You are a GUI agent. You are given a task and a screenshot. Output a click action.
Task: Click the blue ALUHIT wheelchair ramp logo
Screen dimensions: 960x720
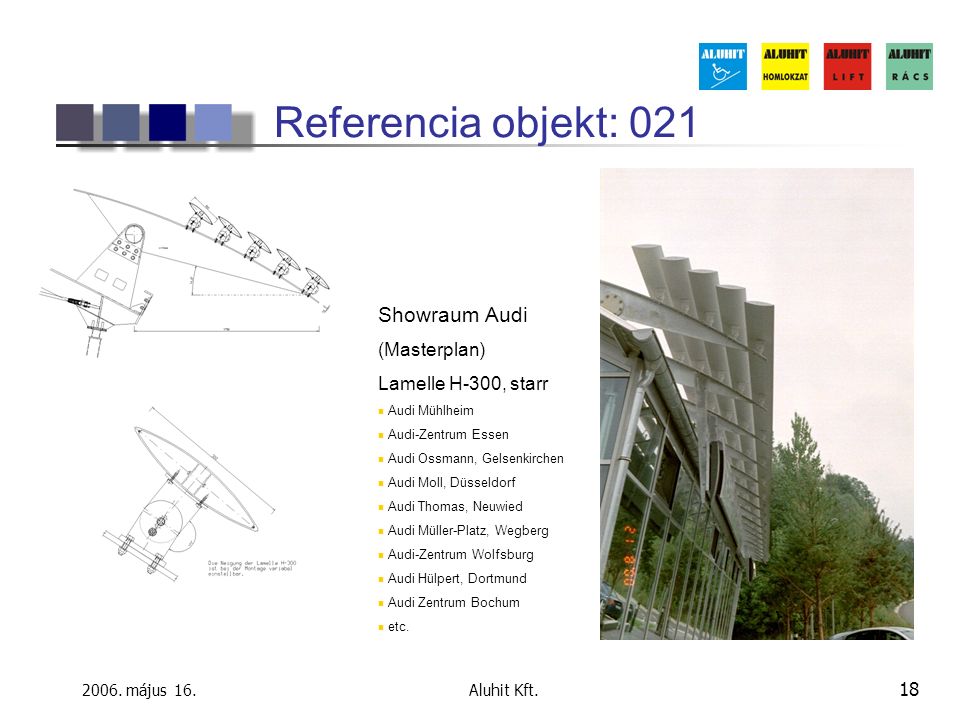pyautogui.click(x=722, y=66)
